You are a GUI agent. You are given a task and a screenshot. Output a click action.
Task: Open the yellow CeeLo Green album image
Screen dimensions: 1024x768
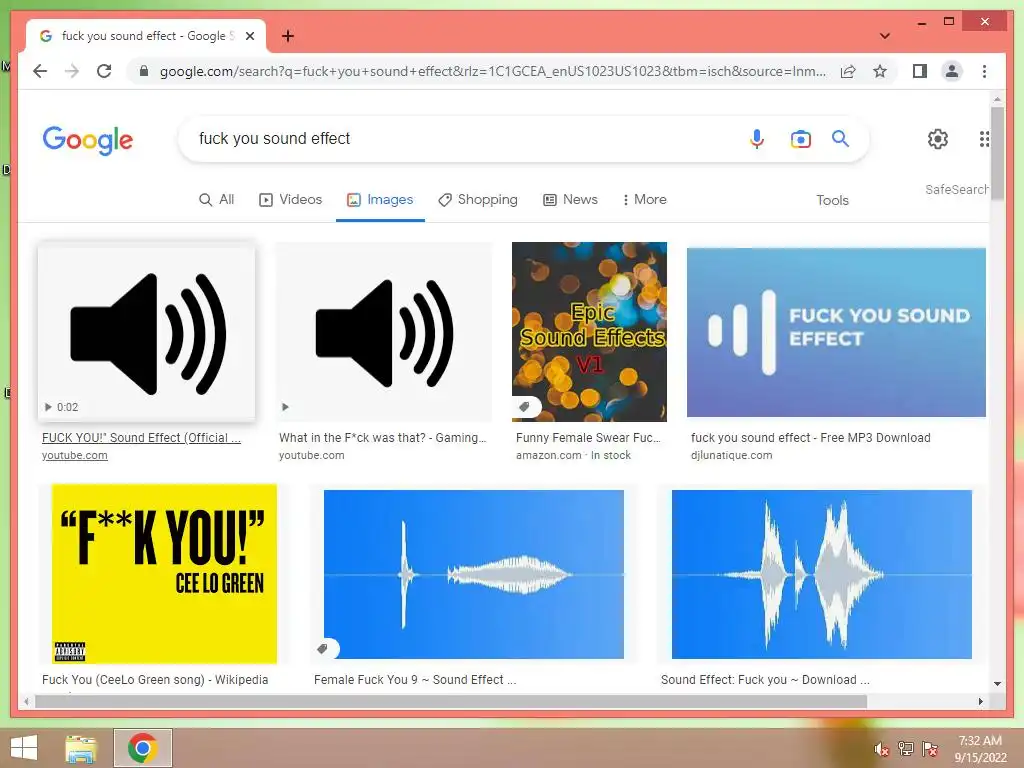coord(164,574)
